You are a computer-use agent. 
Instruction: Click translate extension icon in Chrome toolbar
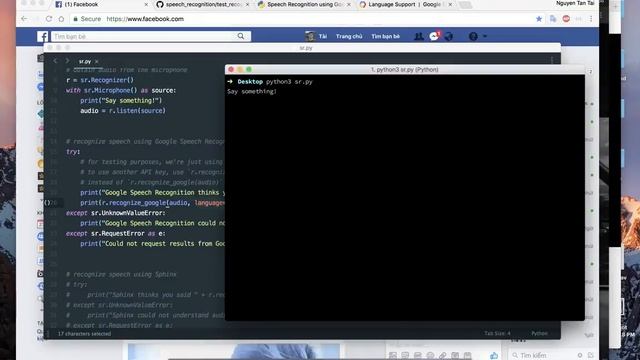pyautogui.click(x=553, y=19)
